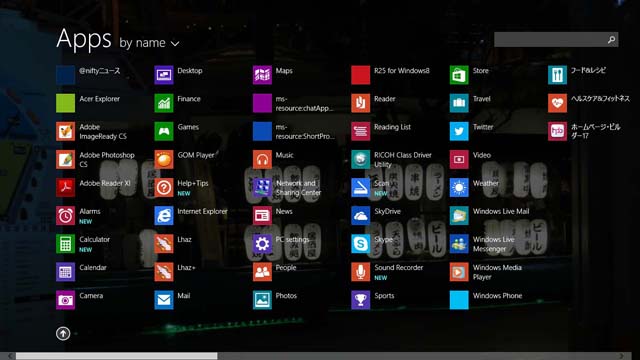
Task: Launch the Store app icon
Action: click(459, 75)
